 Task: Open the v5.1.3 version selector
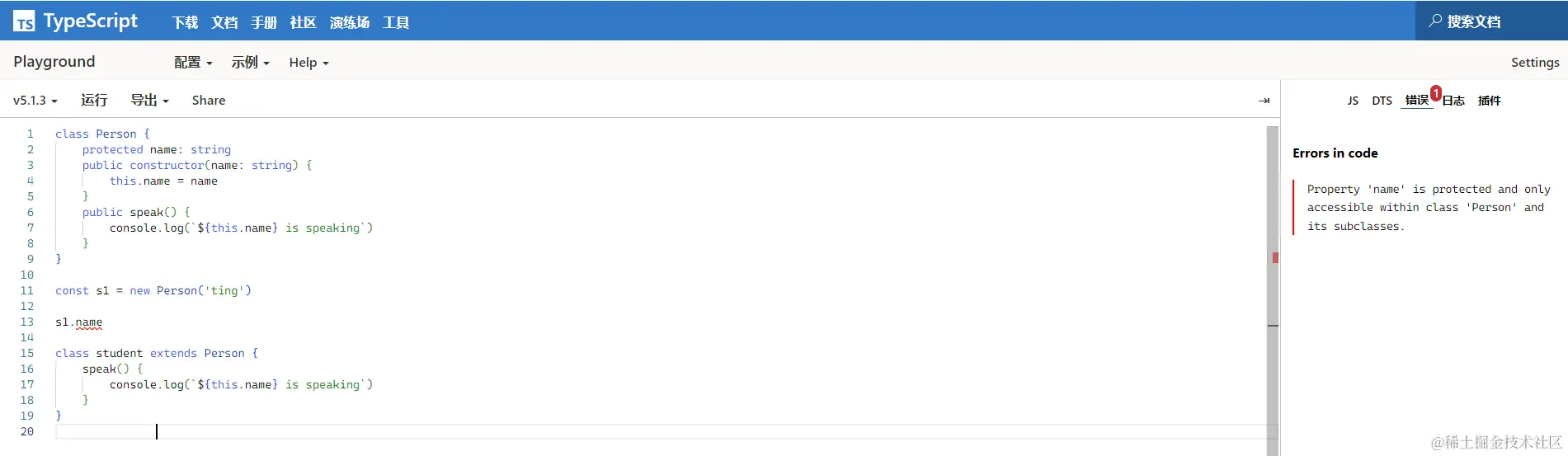pyautogui.click(x=35, y=101)
